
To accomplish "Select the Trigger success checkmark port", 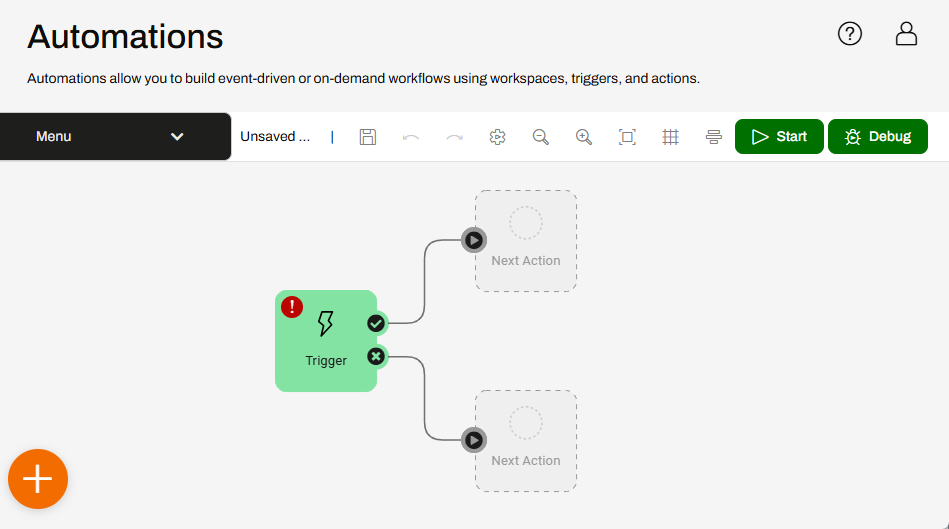I will pos(376,323).
